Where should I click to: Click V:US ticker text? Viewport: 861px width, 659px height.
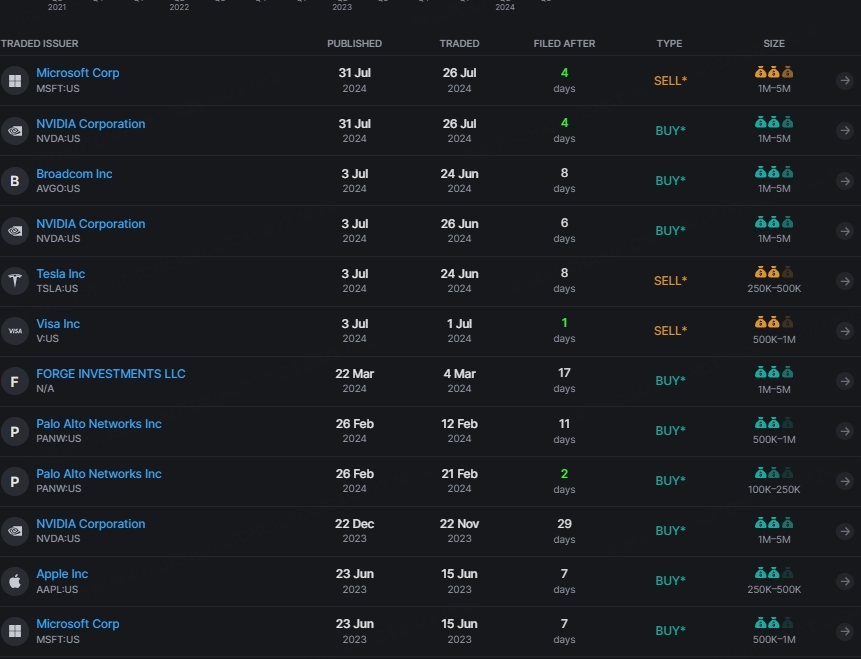click(47, 338)
